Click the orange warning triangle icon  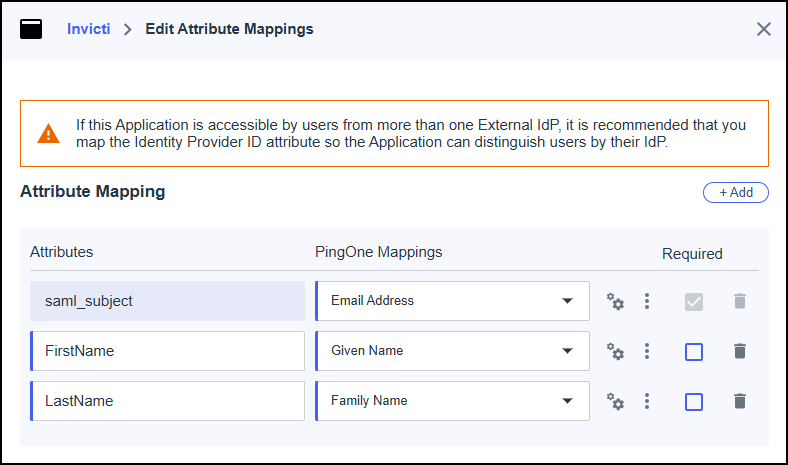48,133
